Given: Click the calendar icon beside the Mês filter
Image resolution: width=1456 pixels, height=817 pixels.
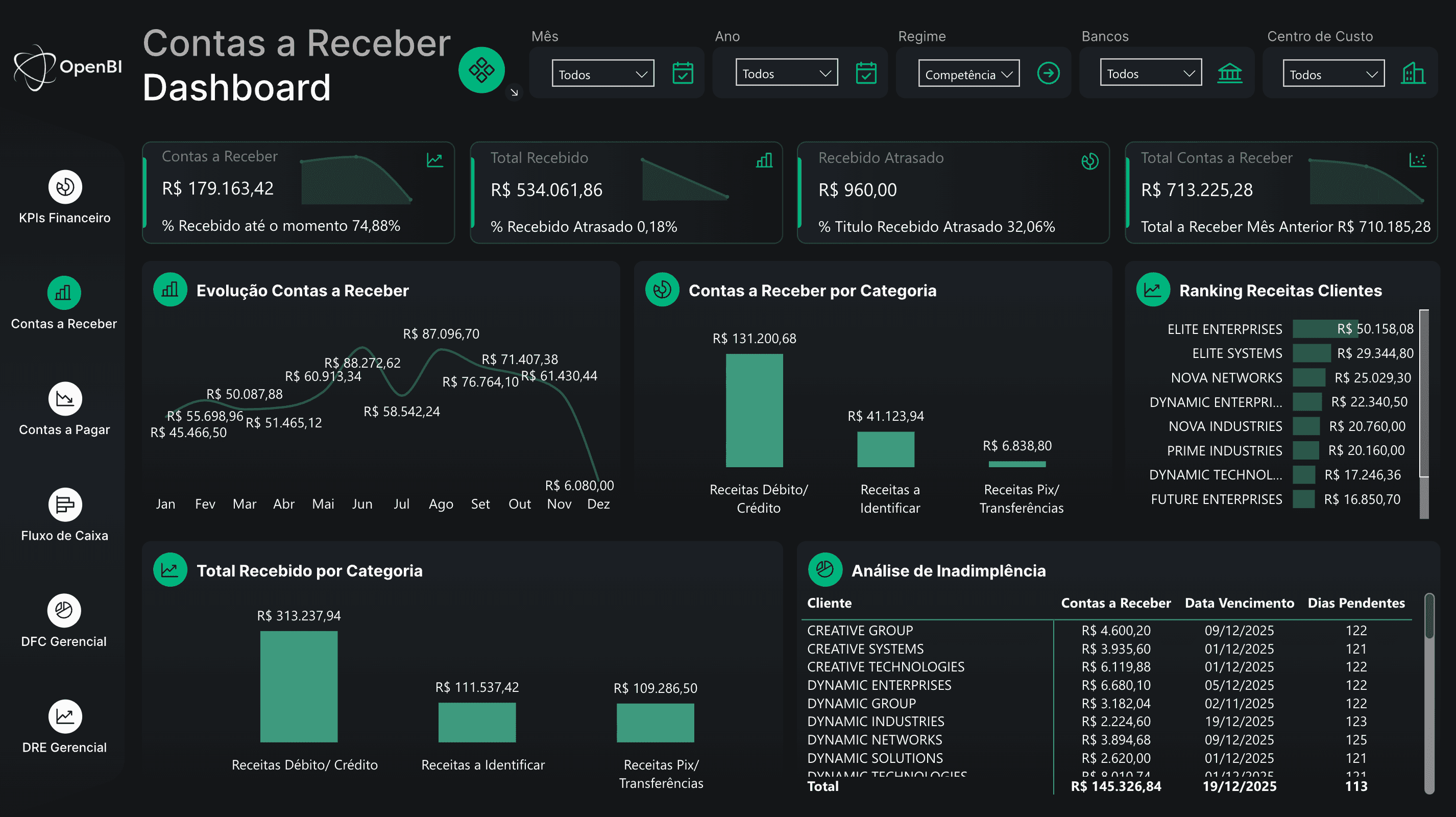Looking at the screenshot, I should (682, 73).
